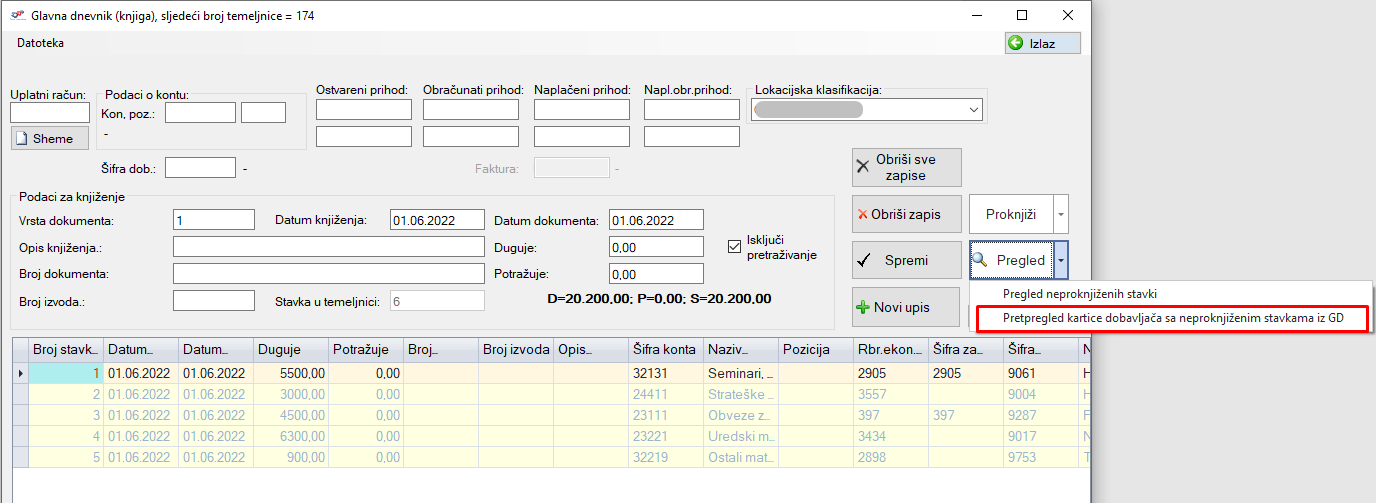
Task: Click the green Izlaz exit button
Action: [1043, 43]
